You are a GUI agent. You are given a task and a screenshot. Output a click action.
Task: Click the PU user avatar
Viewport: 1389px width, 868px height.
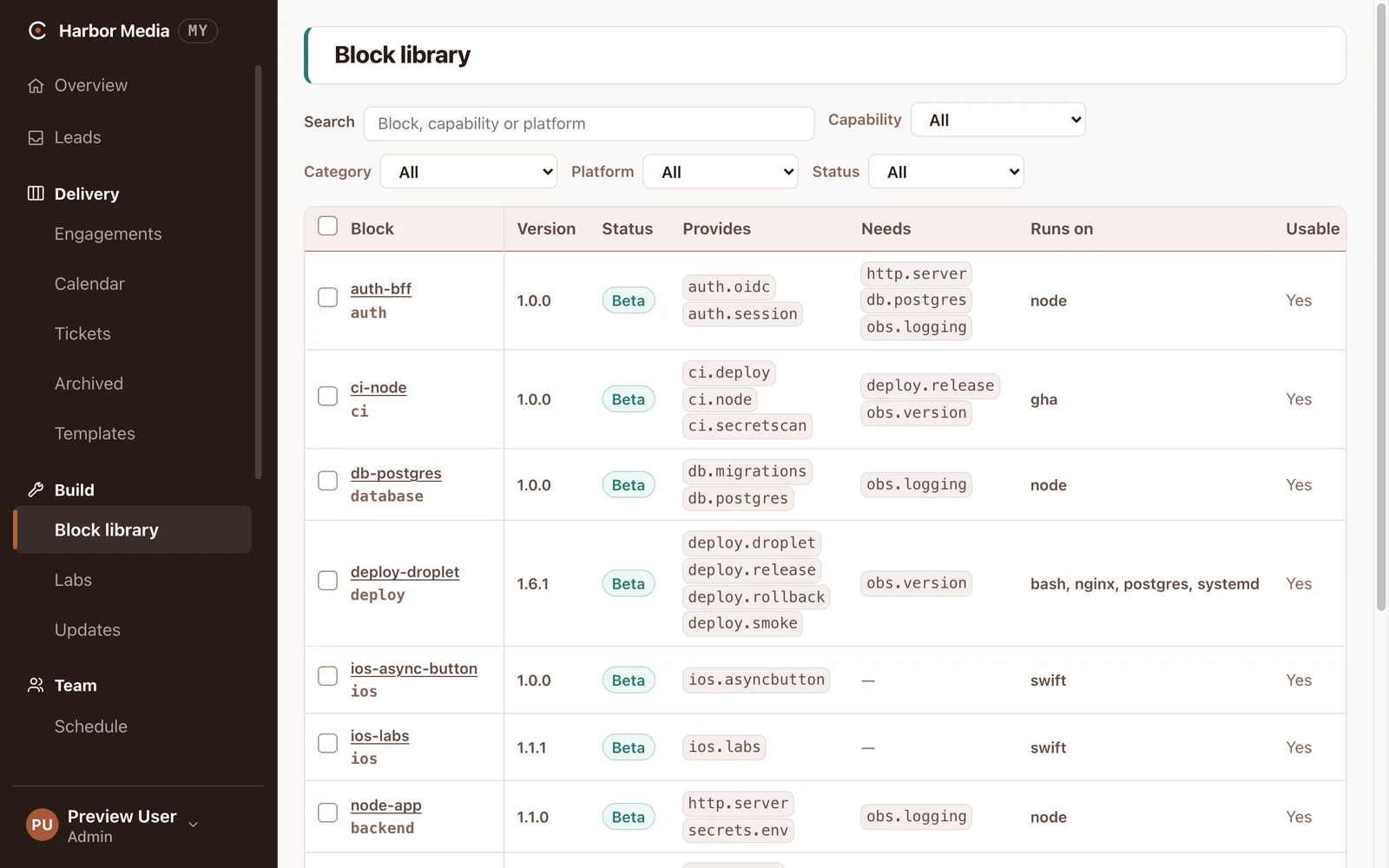43,825
